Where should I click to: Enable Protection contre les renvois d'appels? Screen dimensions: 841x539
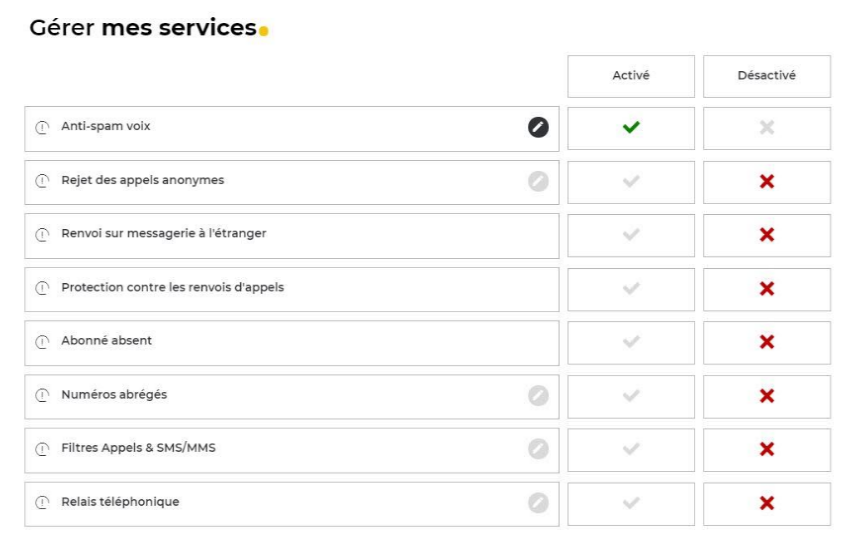[x=631, y=289]
